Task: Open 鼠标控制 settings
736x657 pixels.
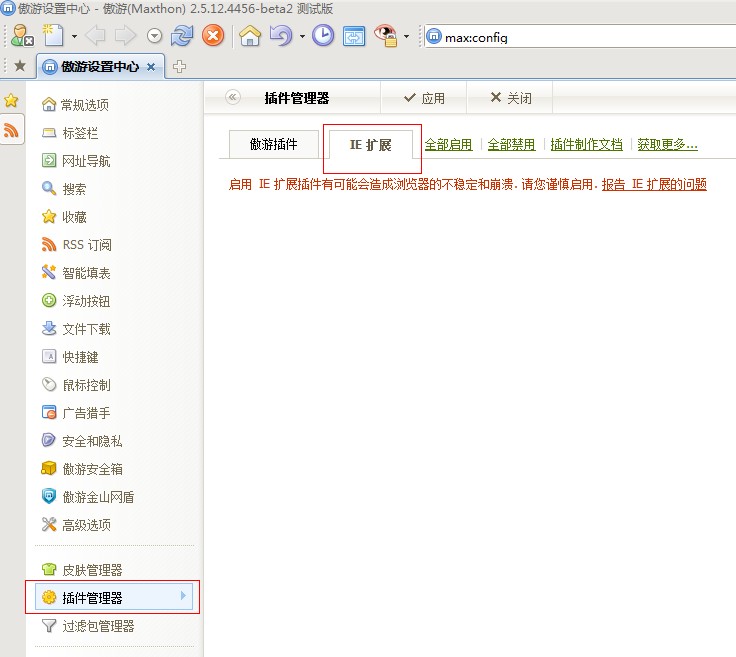Action: coord(76,385)
